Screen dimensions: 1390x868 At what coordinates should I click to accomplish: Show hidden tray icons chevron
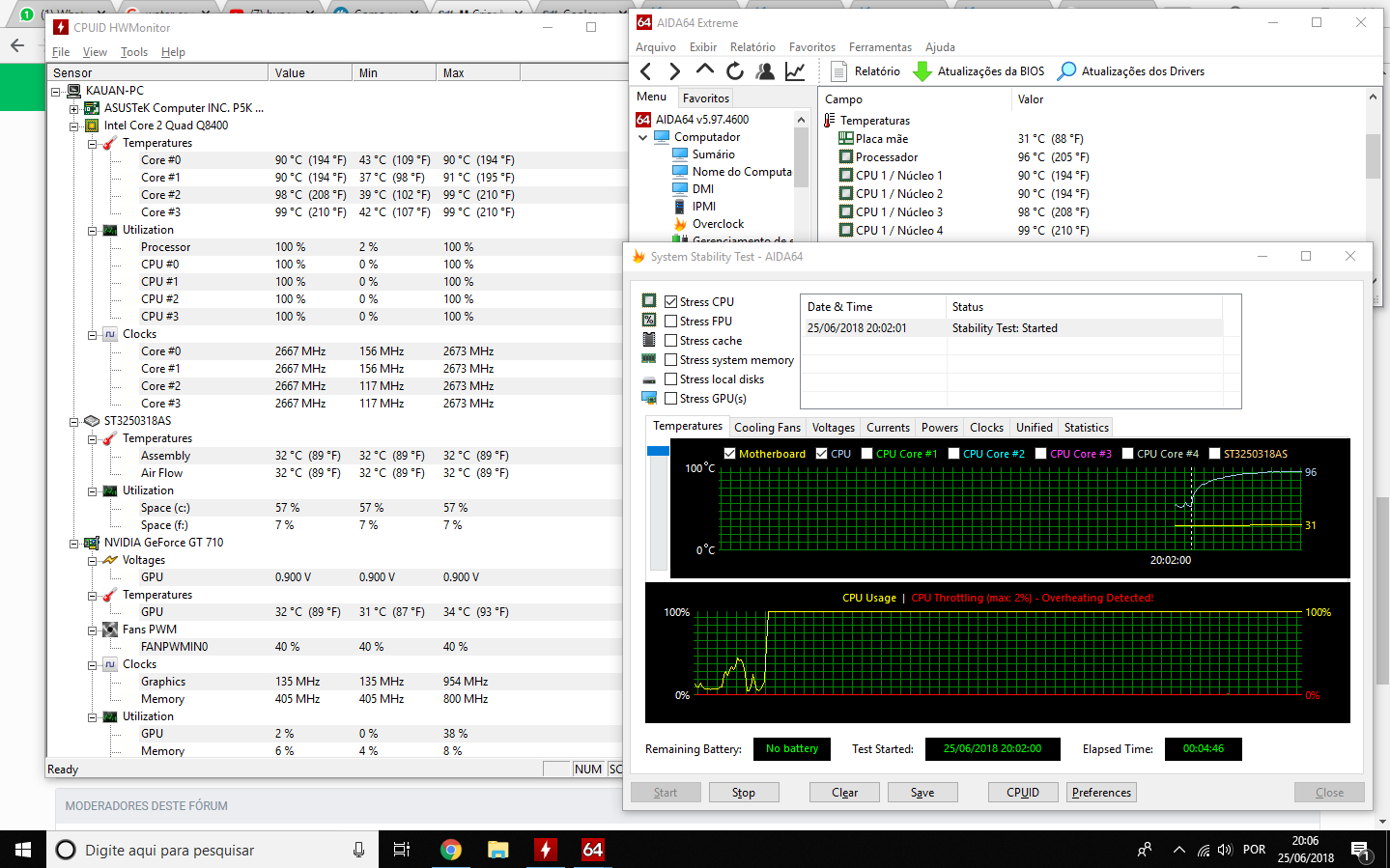1178,850
